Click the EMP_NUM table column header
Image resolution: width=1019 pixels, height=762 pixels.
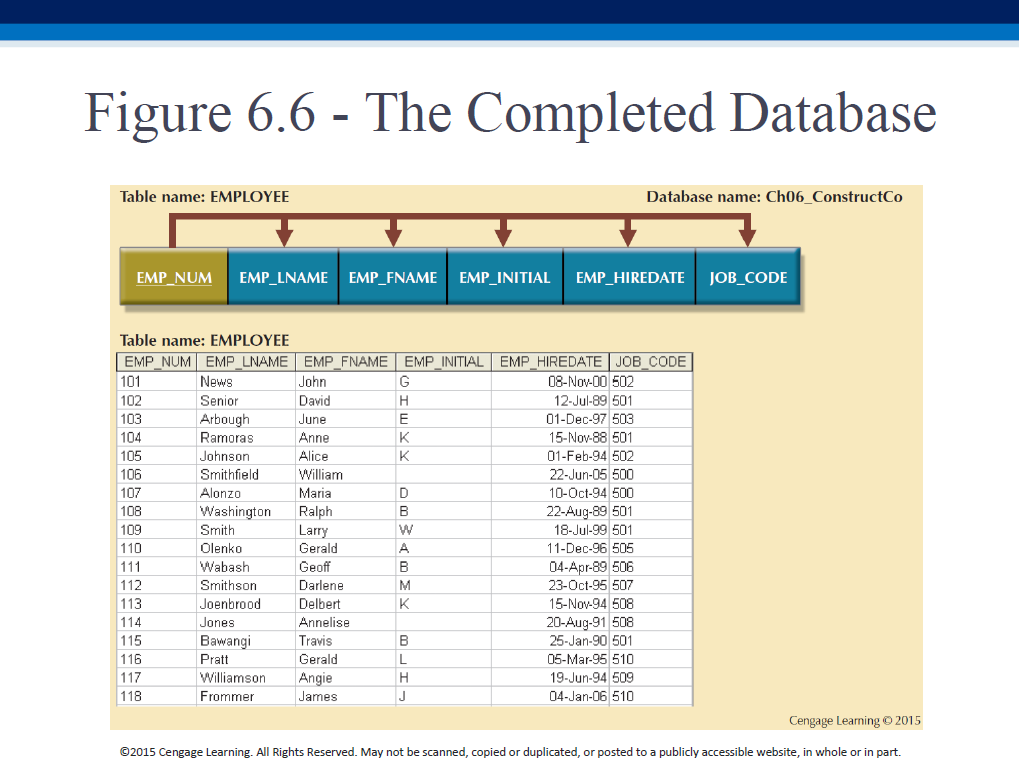tap(157, 362)
